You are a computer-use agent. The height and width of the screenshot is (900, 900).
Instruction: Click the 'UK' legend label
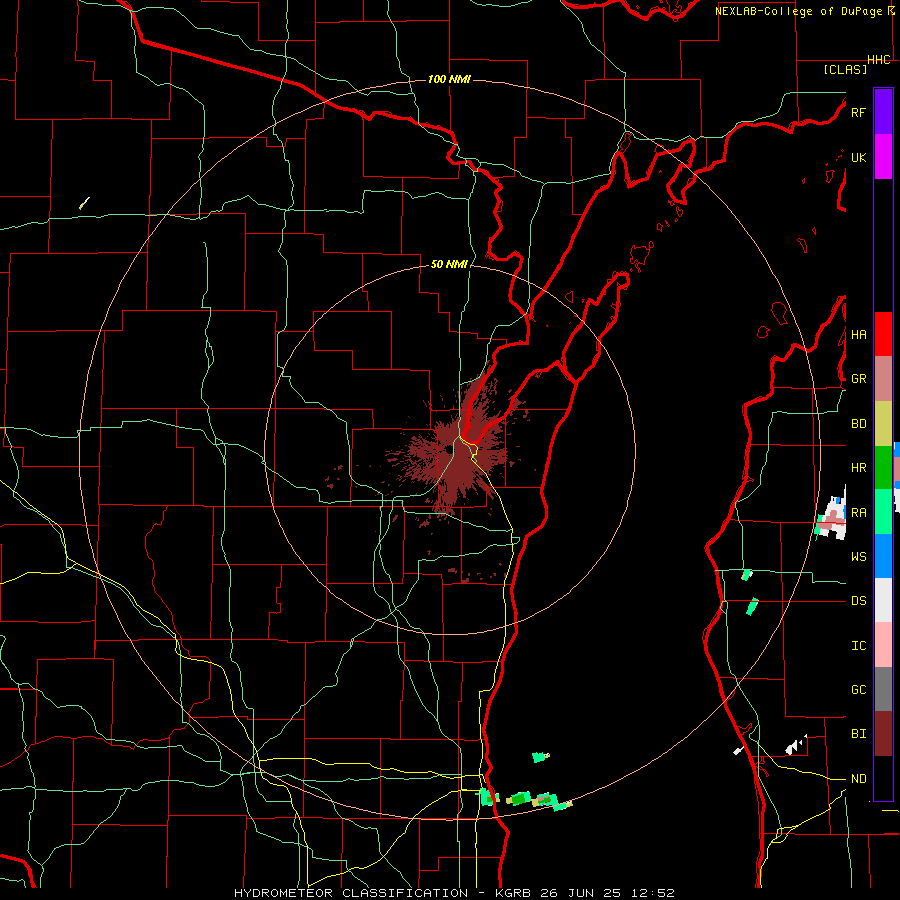click(x=859, y=157)
